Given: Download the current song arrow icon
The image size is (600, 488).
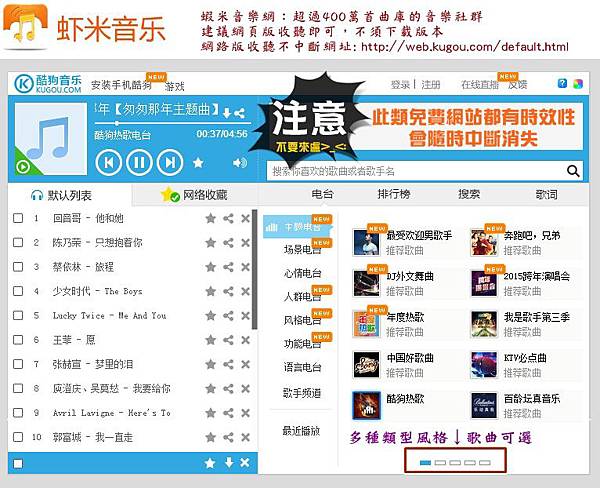Looking at the screenshot, I should (227, 113).
